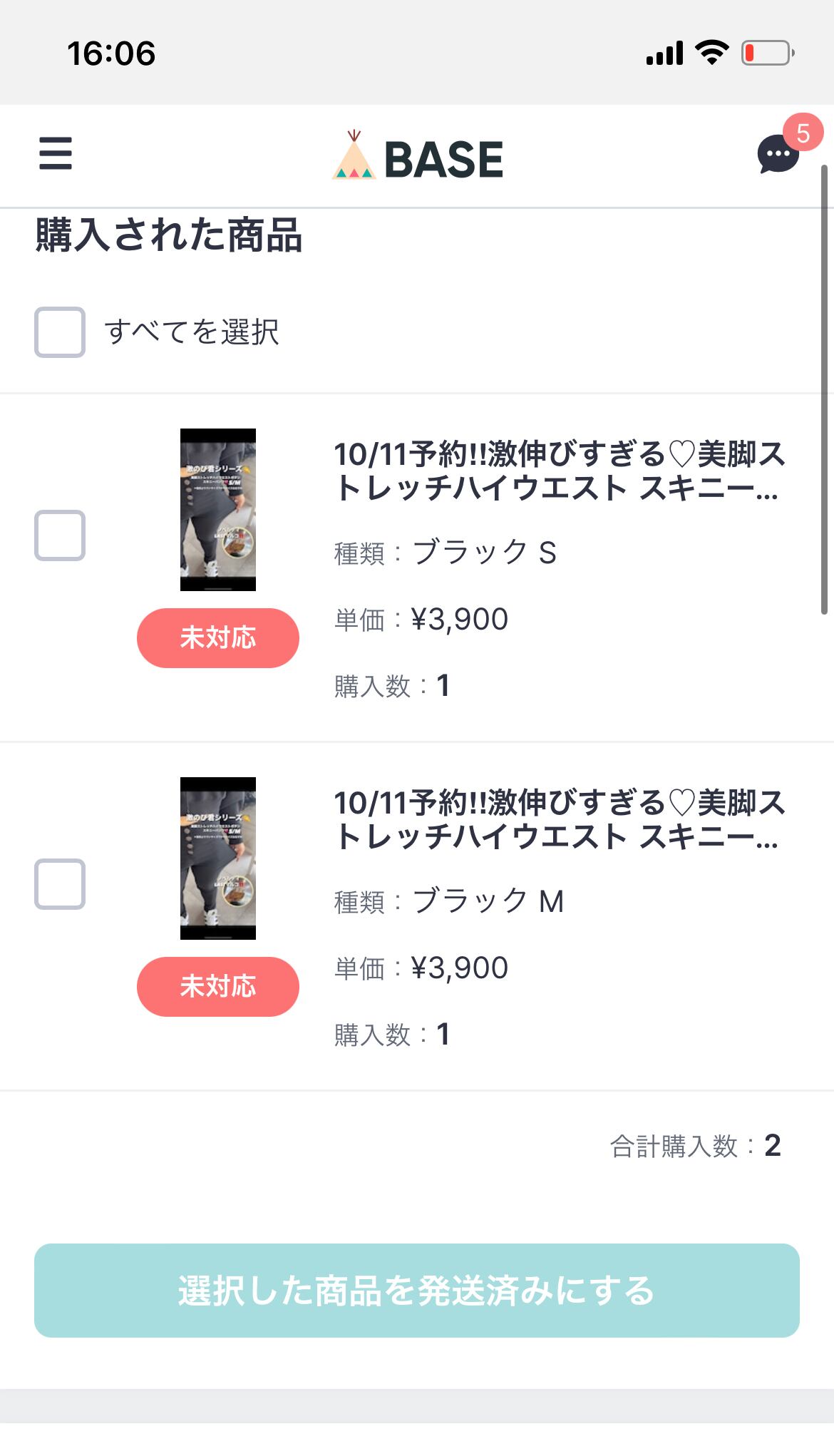Screen dimensions: 834x1456
Task: Click the BASE tent logo
Action: point(354,156)
